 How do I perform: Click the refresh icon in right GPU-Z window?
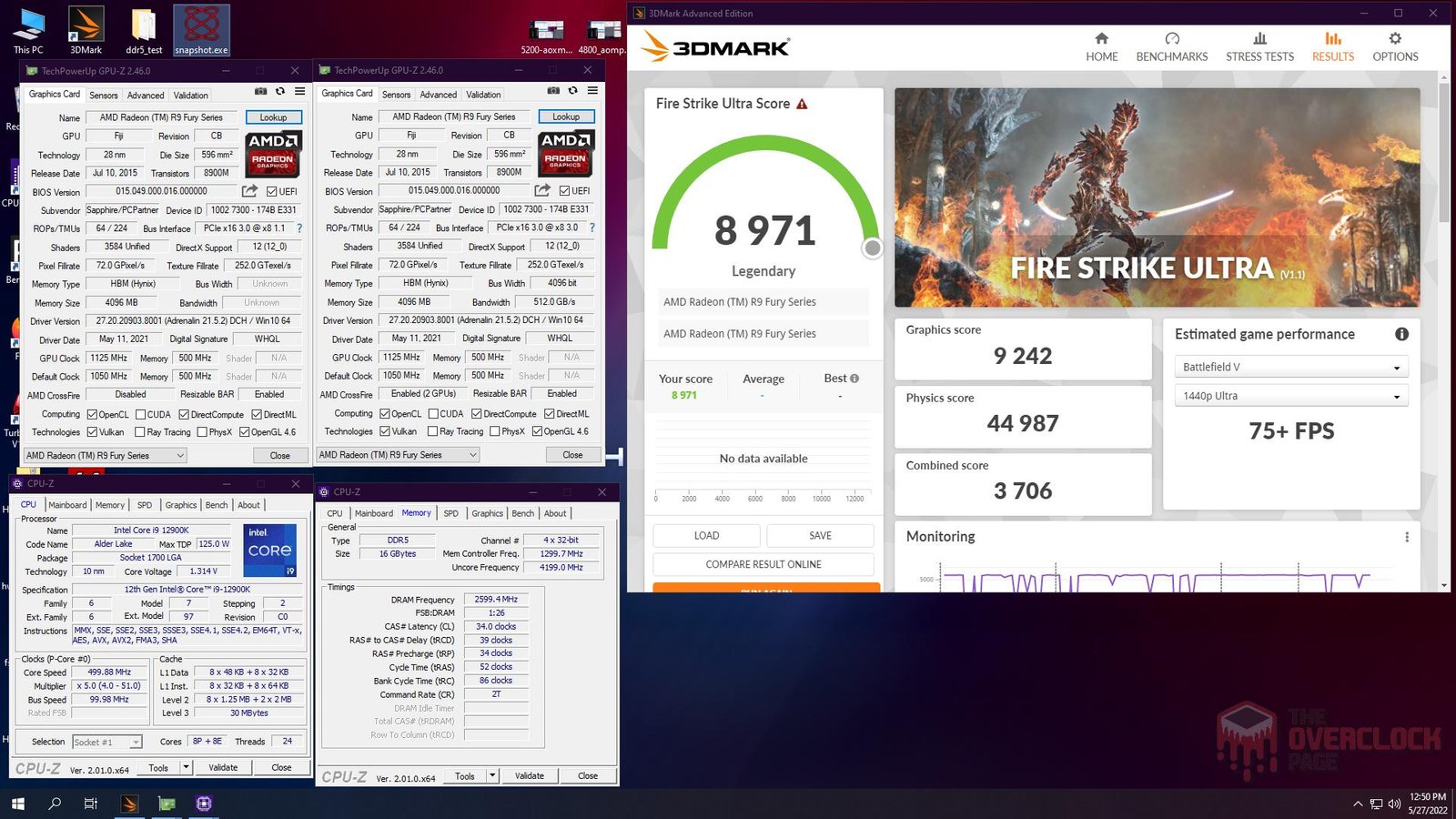572,91
